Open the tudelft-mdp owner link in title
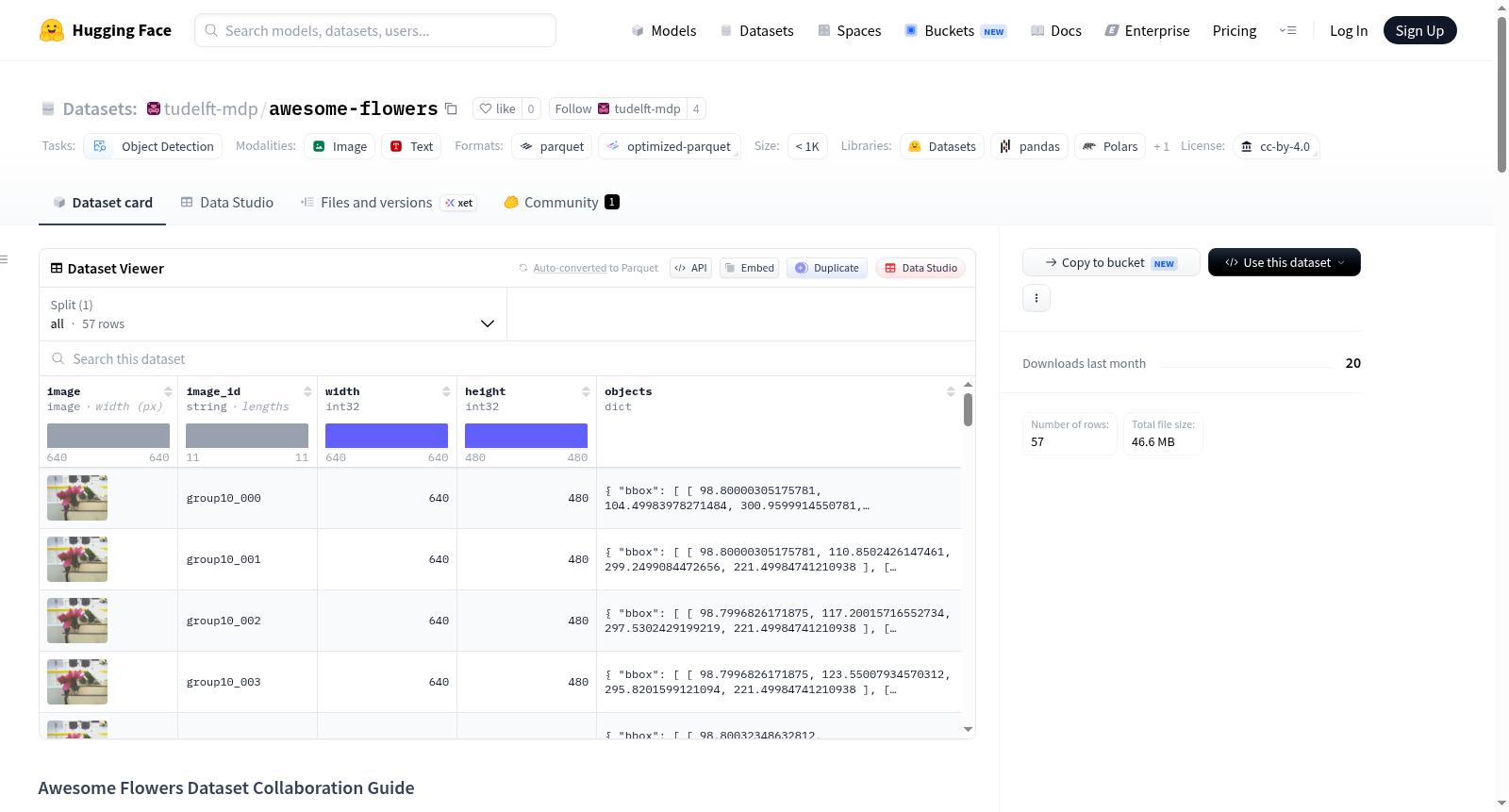The image size is (1509, 812). (x=211, y=108)
